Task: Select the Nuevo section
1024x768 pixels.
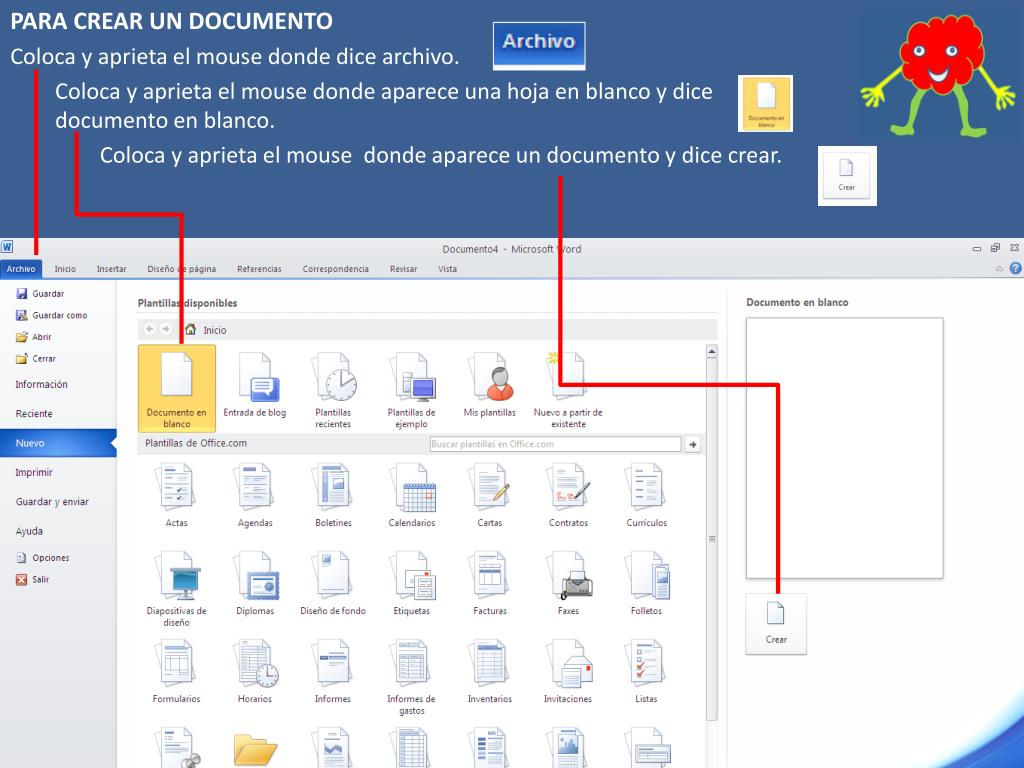Action: [58, 443]
